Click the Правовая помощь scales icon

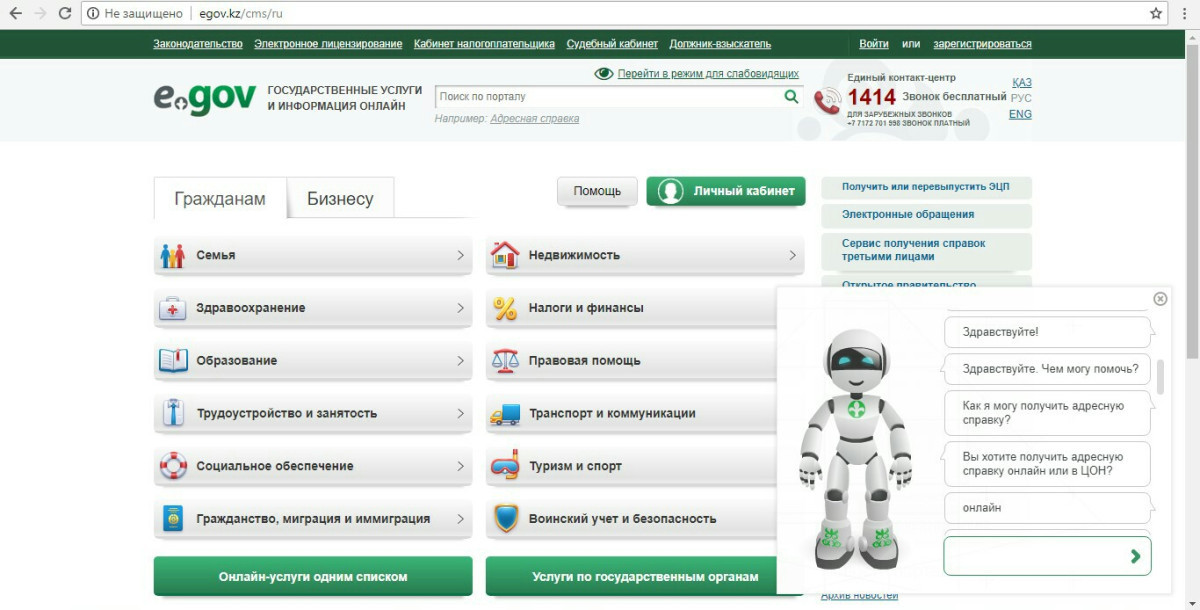[x=505, y=361]
